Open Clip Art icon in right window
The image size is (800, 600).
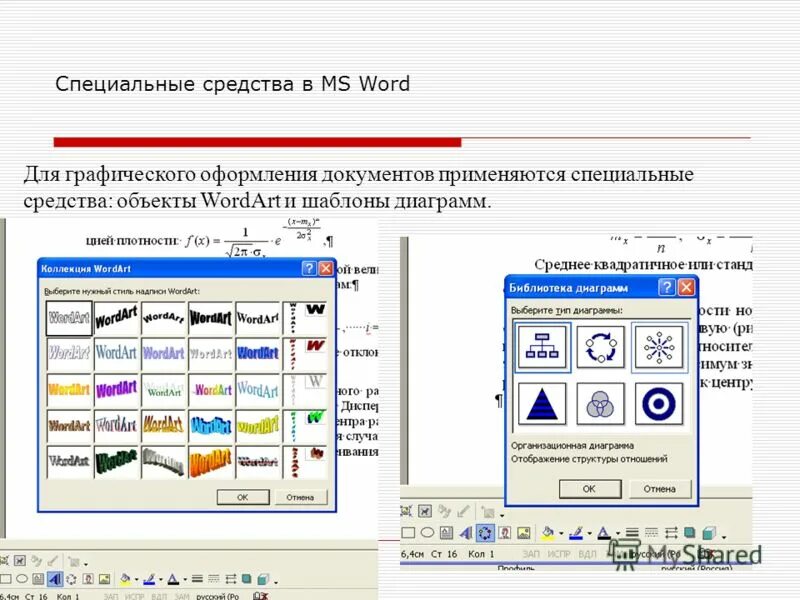click(x=505, y=533)
